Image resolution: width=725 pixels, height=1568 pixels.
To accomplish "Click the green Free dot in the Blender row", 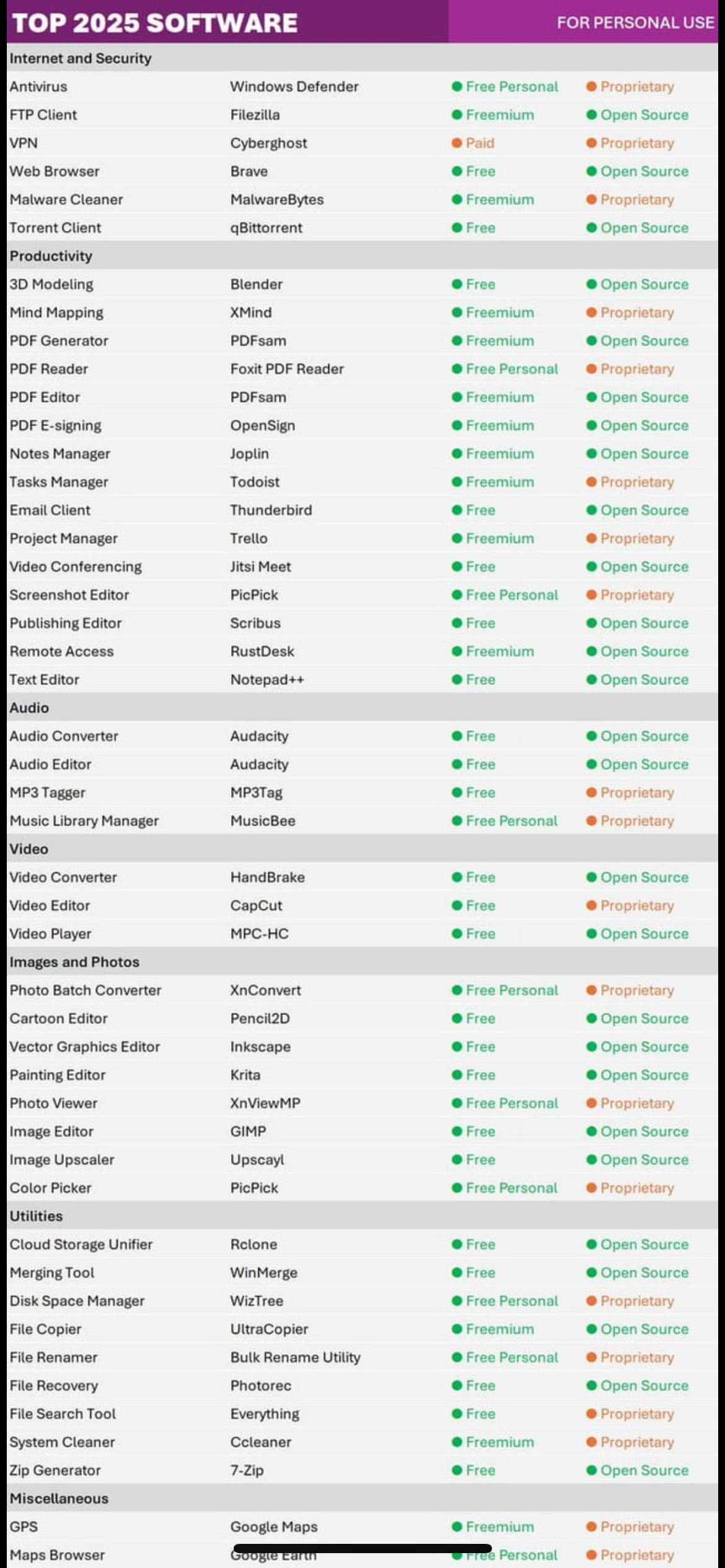I will tap(457, 284).
